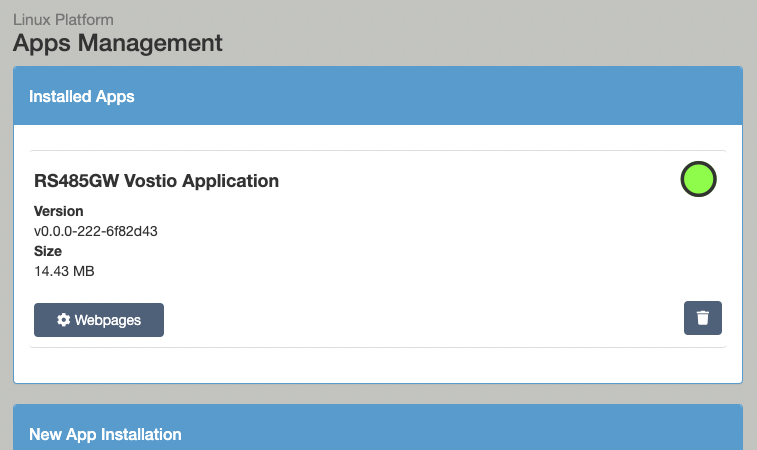Image resolution: width=757 pixels, height=450 pixels.
Task: Click the version string v0.0.0-222-6f82d43
Action: point(96,231)
